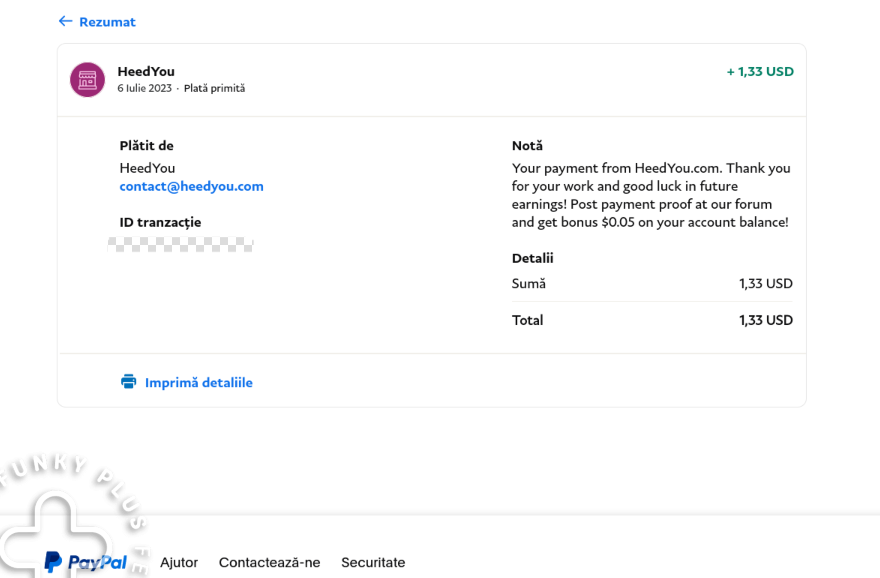Click the Plată primită status text
This screenshot has height=578, width=880.
[x=214, y=88]
